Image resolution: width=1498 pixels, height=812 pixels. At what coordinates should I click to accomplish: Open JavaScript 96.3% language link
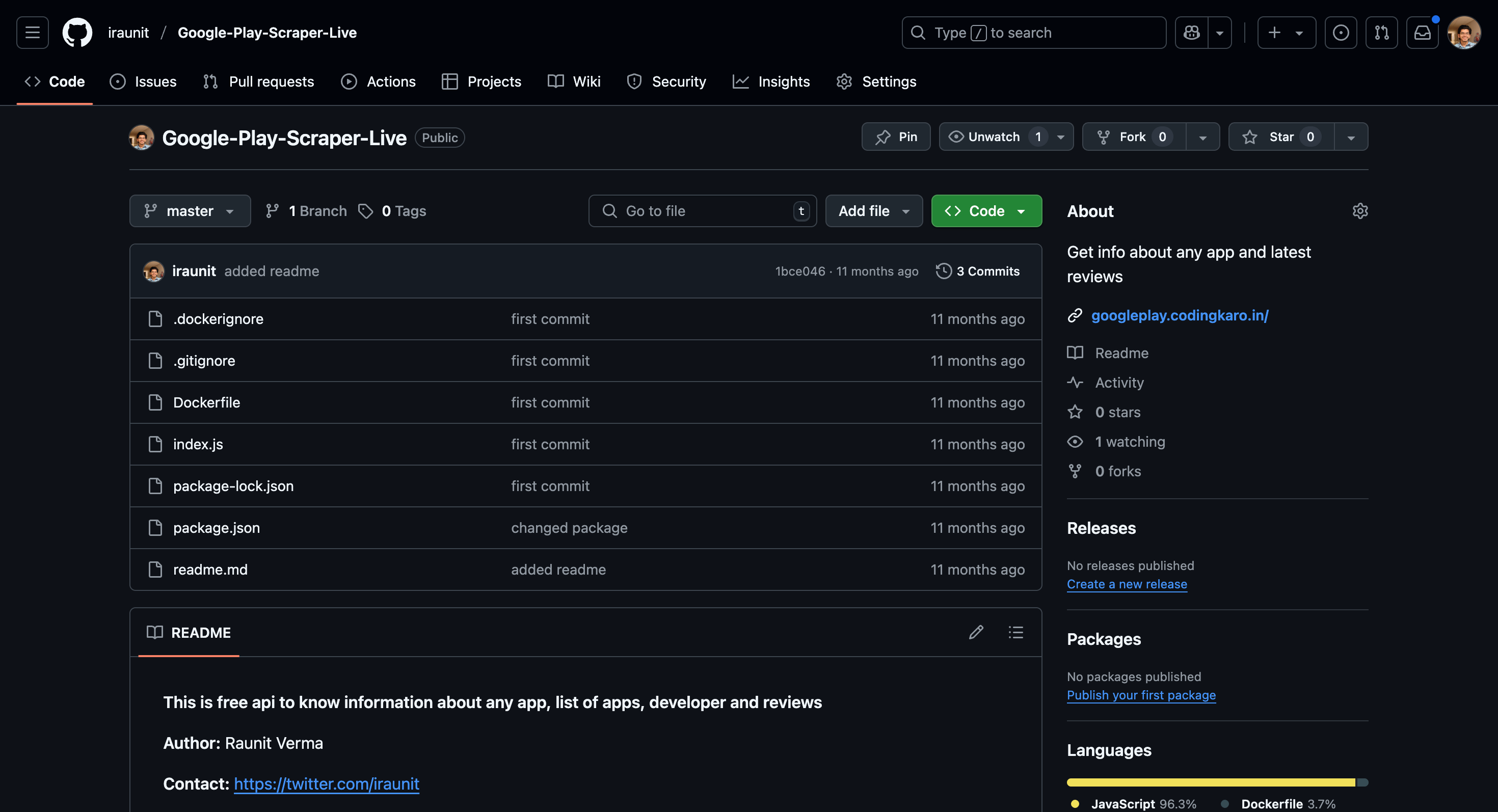pyautogui.click(x=1133, y=804)
